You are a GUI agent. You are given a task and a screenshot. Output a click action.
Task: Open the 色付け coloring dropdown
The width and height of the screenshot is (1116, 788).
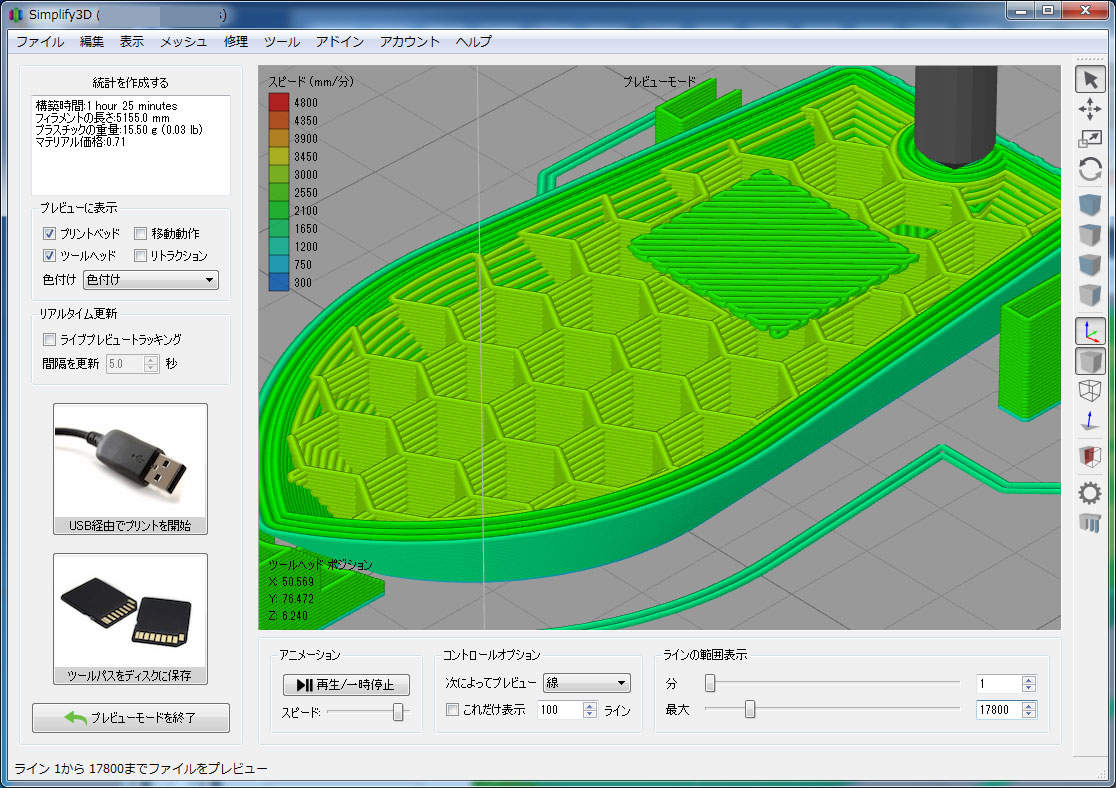150,280
